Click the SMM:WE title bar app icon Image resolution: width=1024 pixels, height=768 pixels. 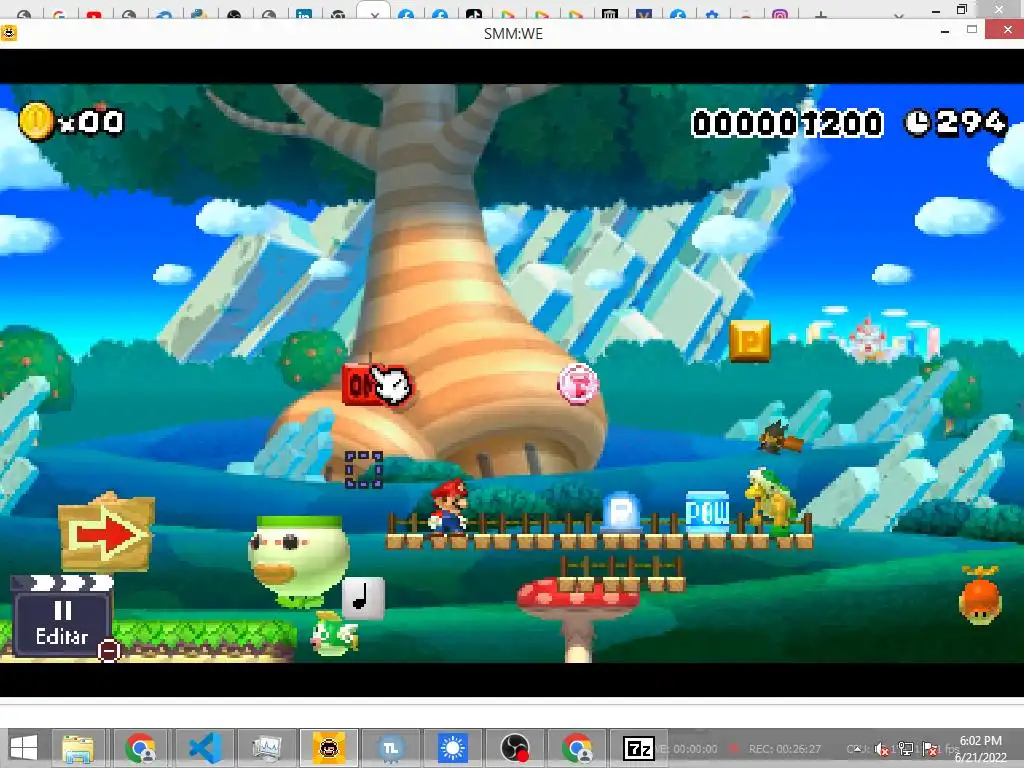point(8,33)
